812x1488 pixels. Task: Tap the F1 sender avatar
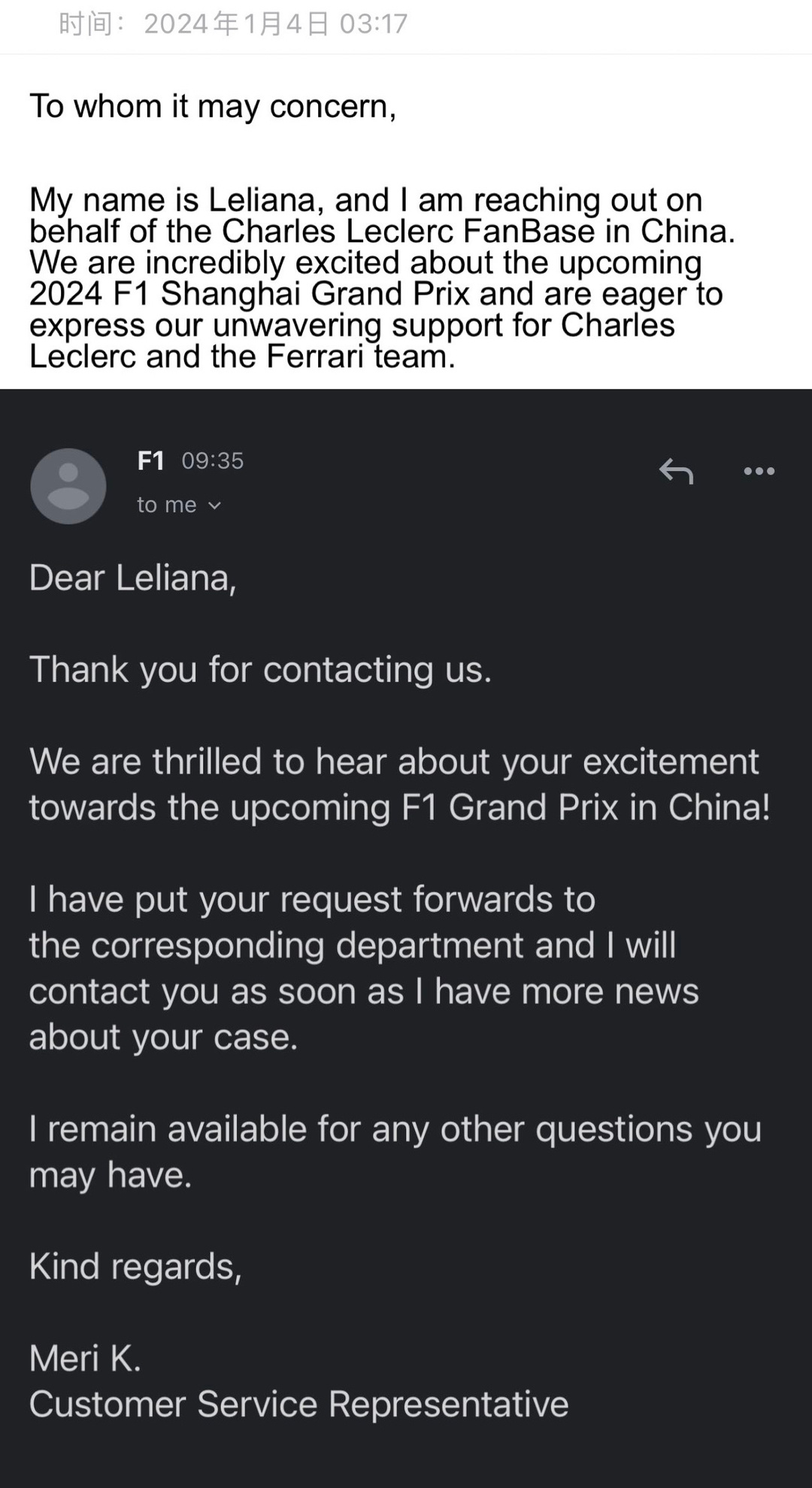click(68, 486)
